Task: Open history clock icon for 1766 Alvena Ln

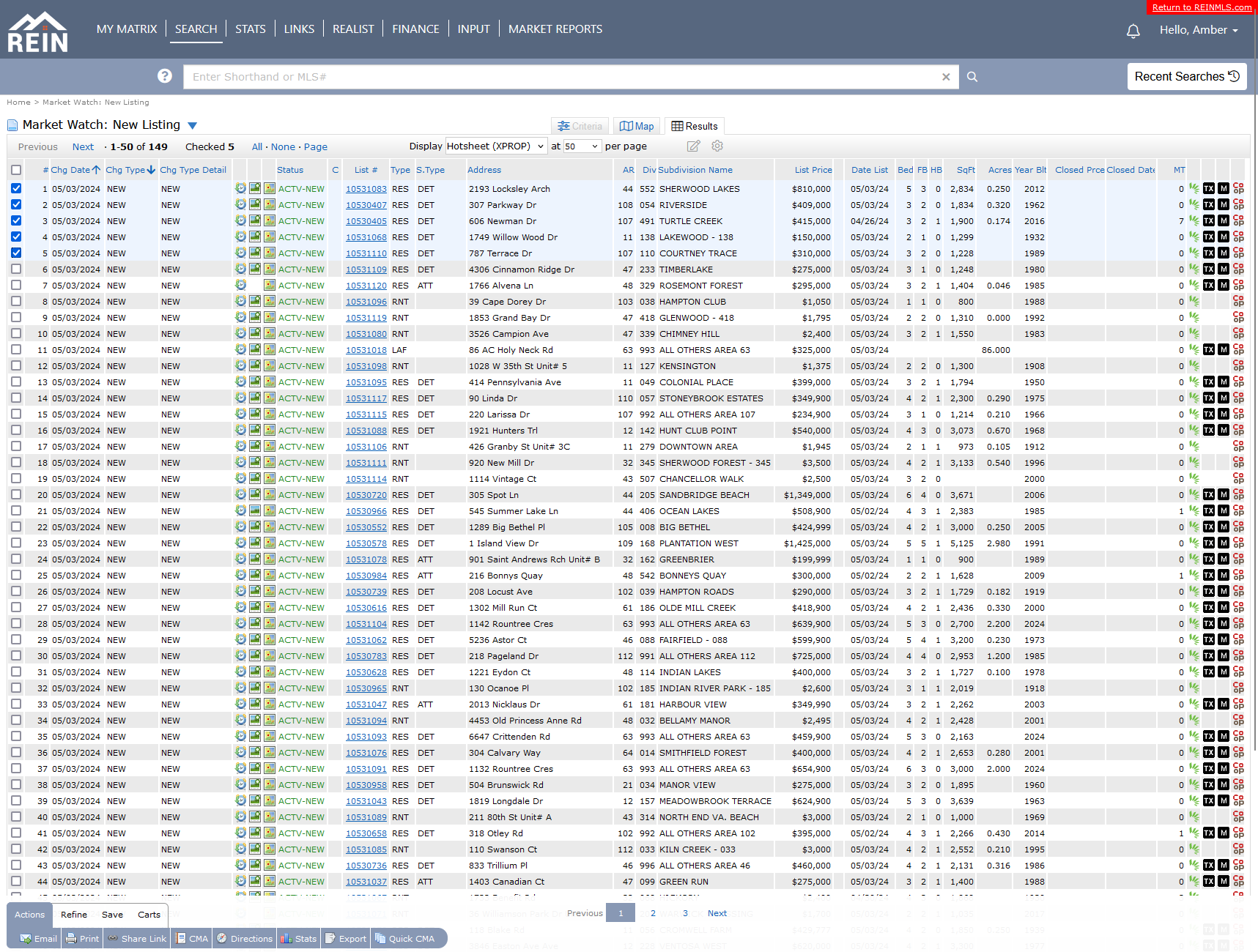Action: [240, 285]
